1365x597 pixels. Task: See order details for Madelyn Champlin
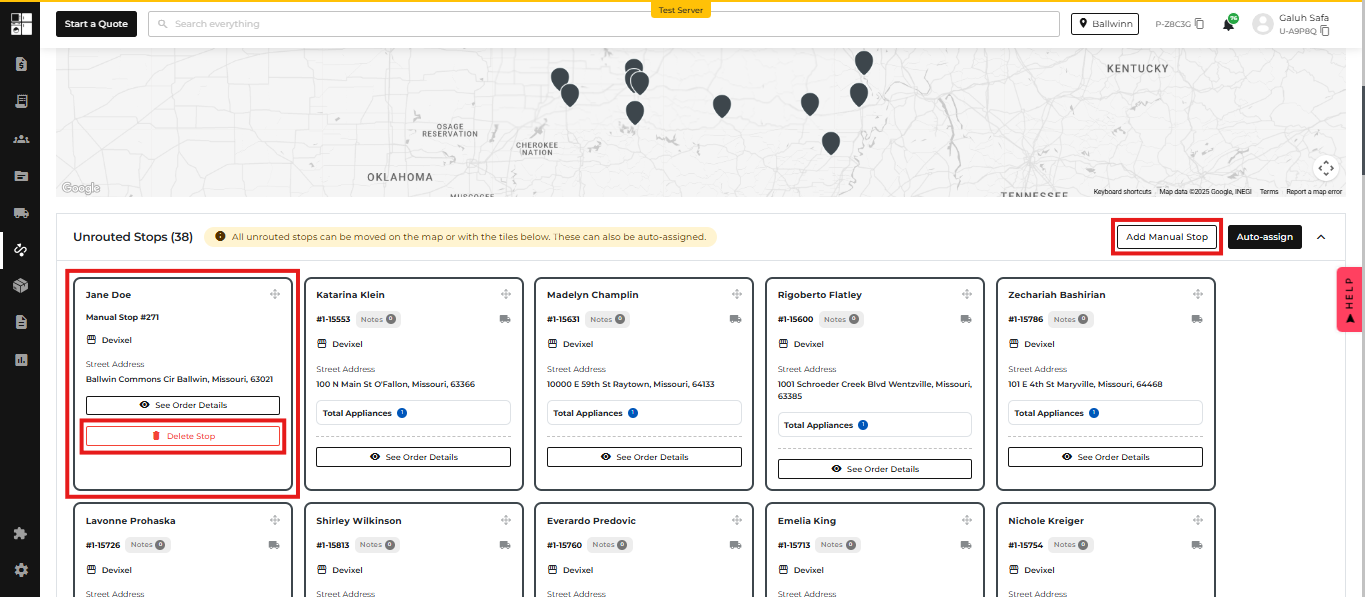click(x=644, y=457)
